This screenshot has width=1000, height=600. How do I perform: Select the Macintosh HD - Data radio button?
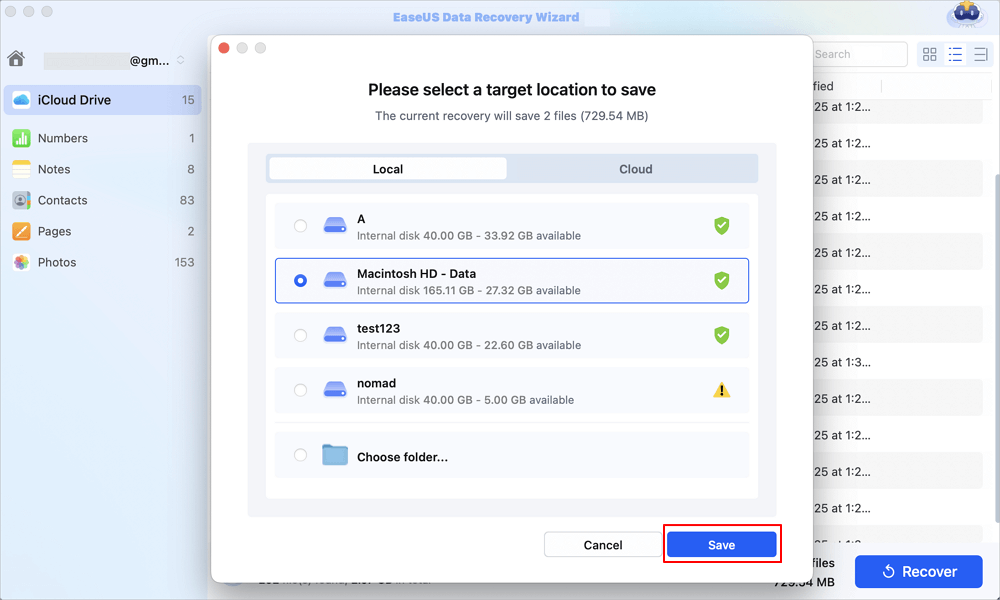[300, 281]
